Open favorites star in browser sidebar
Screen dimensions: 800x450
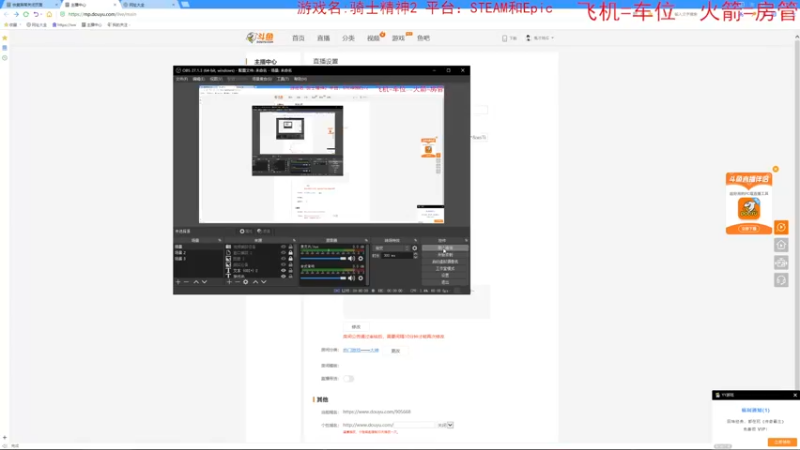point(5,38)
